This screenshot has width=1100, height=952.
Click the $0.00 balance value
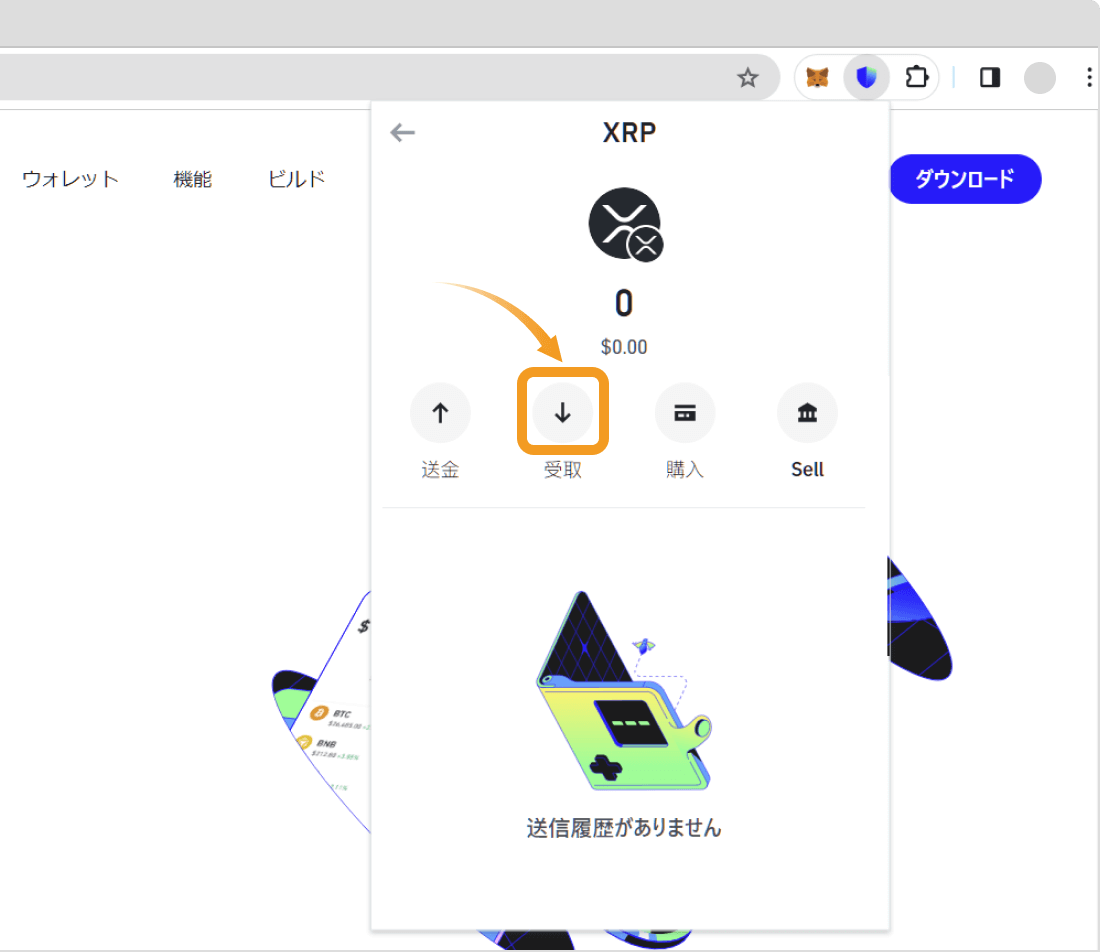coord(624,347)
